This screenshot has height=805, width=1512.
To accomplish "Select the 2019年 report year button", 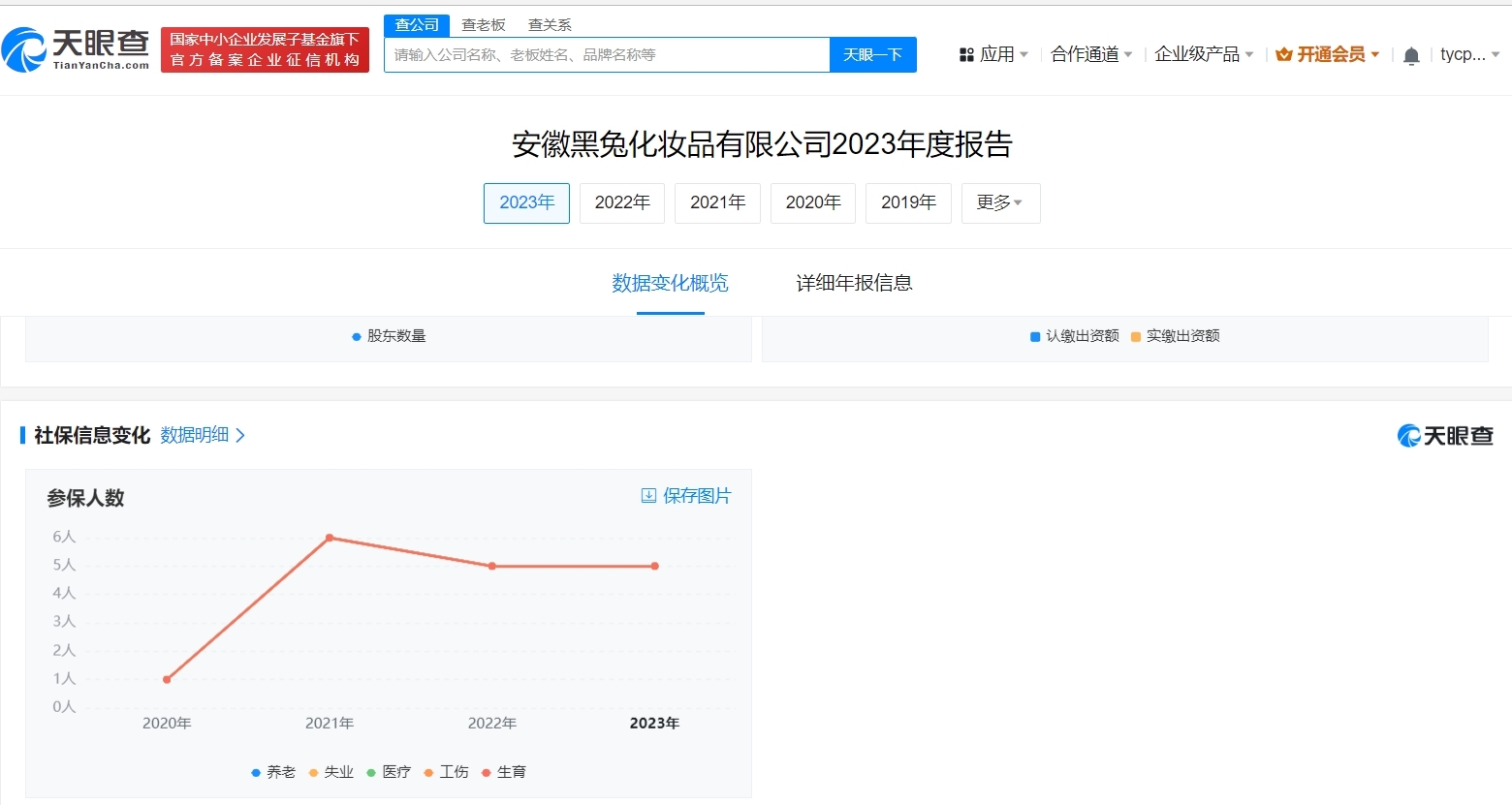I will (x=908, y=203).
